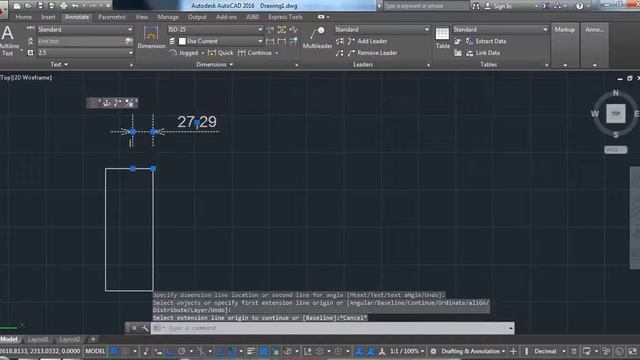Open annotation scale 1:1 / 100% dropdown
The image size is (640, 360).
coord(407,351)
